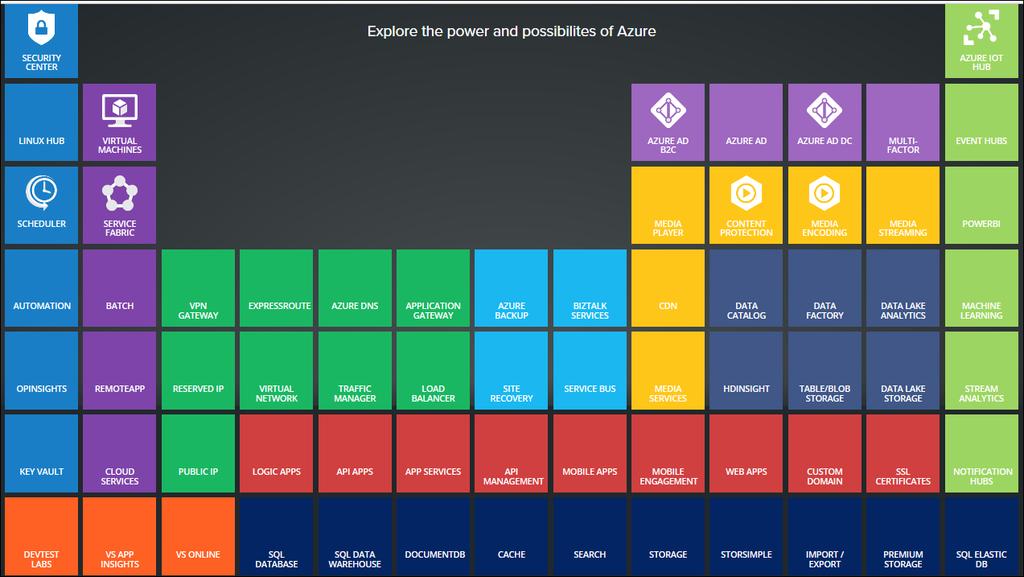The width and height of the screenshot is (1024, 577).
Task: Select the Load Balancer tile
Action: 433,371
